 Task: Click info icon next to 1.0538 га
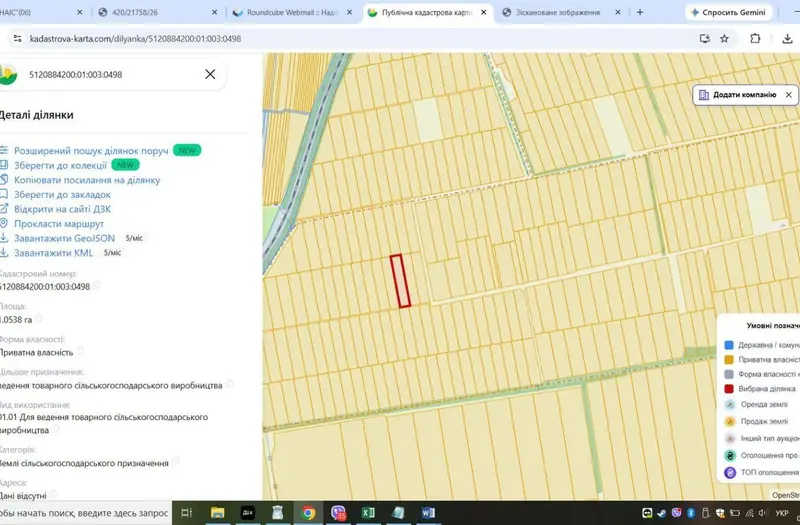coord(39,319)
